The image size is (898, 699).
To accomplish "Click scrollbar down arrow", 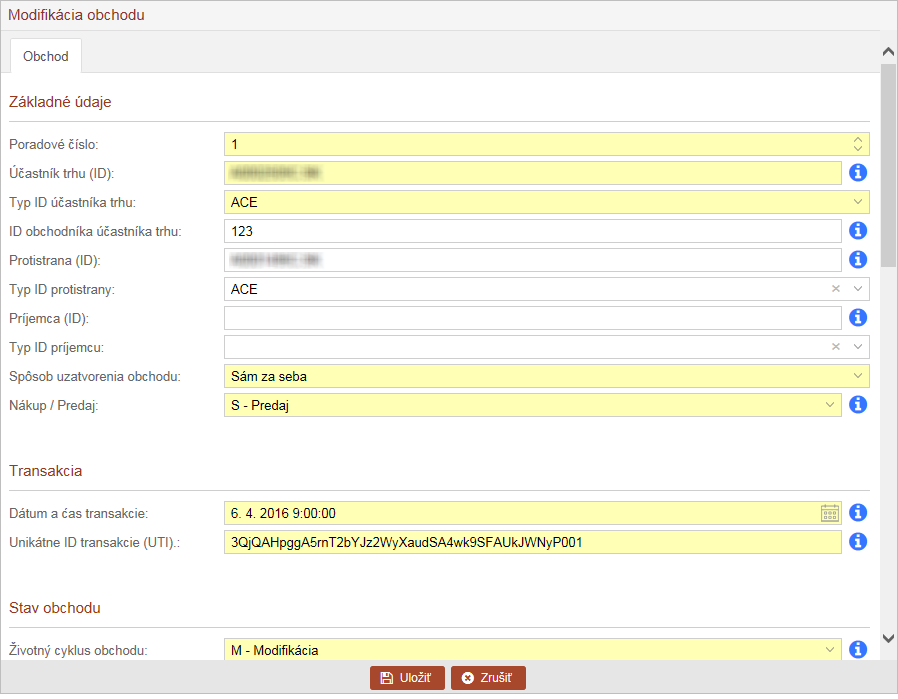I will [888, 638].
